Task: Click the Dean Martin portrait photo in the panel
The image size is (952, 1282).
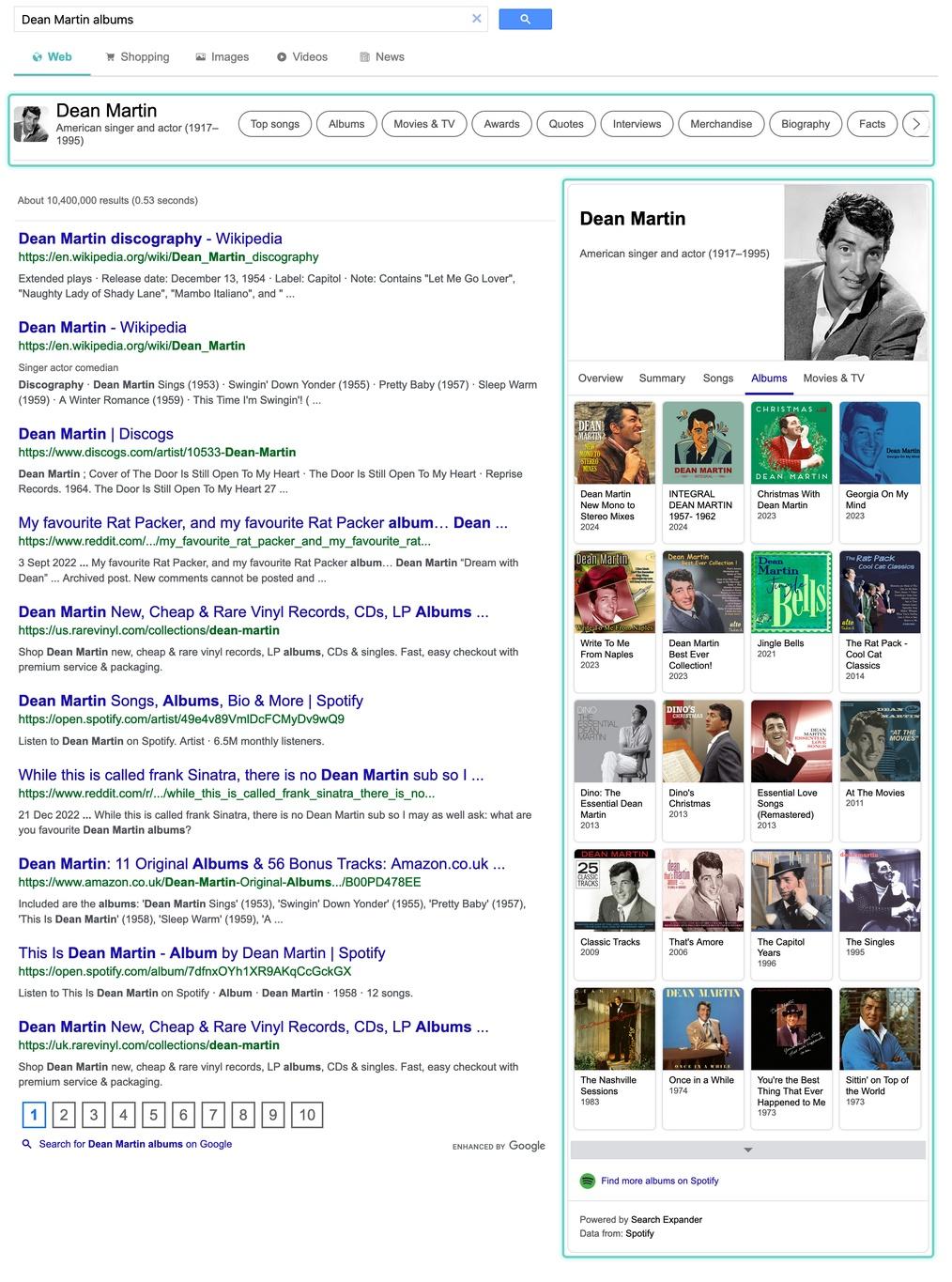Action: tap(855, 272)
